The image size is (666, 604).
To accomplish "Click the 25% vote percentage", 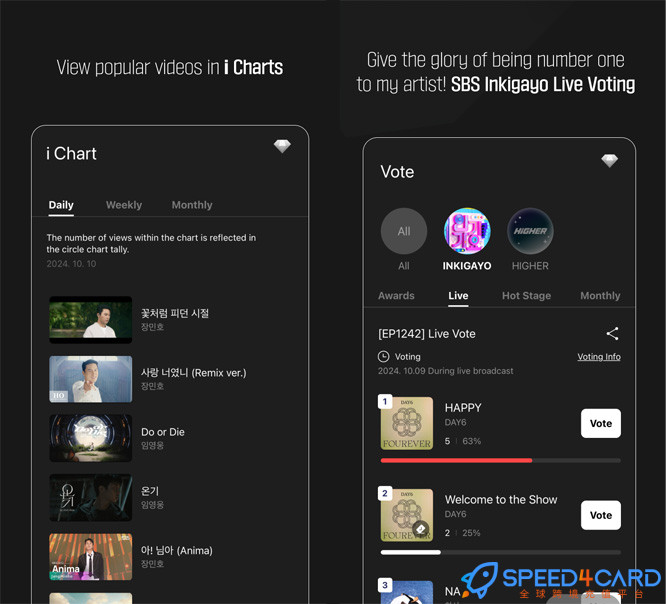I will tap(471, 533).
